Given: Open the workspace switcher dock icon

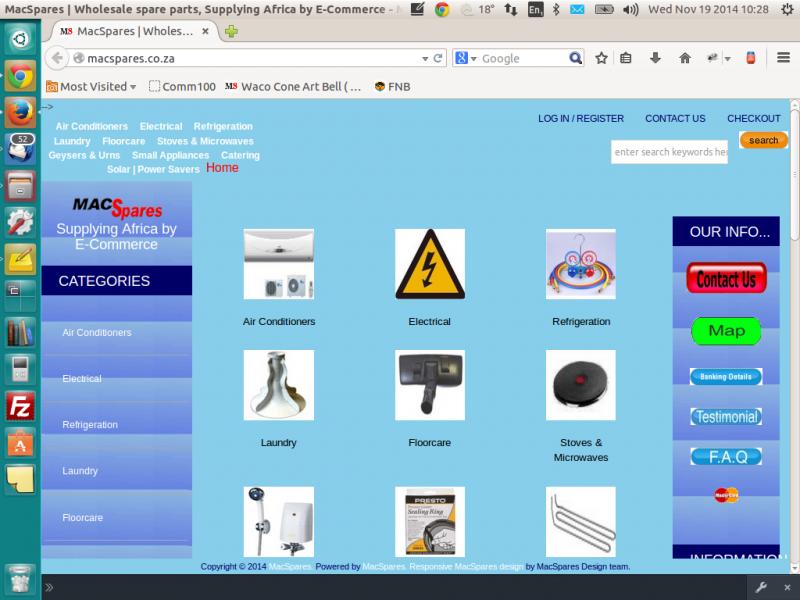Looking at the screenshot, I should coord(20,295).
